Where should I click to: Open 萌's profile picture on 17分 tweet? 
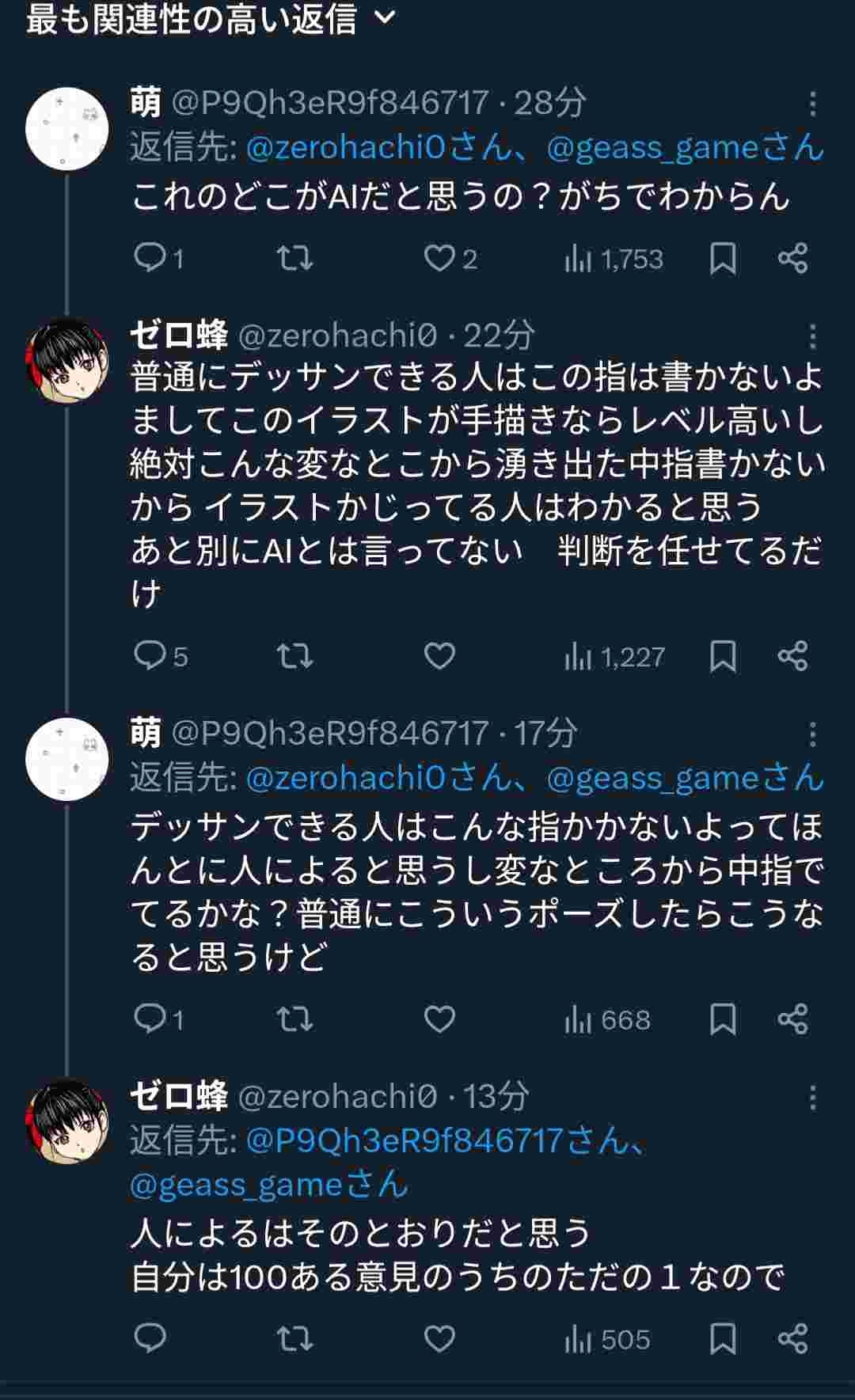tap(67, 759)
